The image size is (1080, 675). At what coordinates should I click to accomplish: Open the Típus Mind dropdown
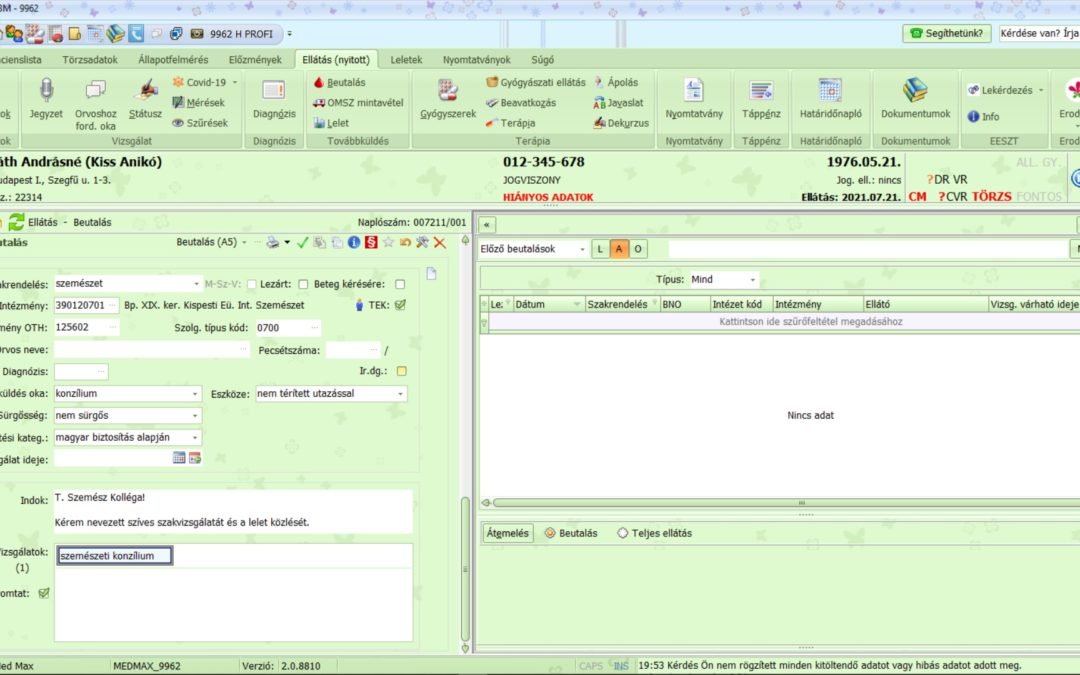coord(752,280)
